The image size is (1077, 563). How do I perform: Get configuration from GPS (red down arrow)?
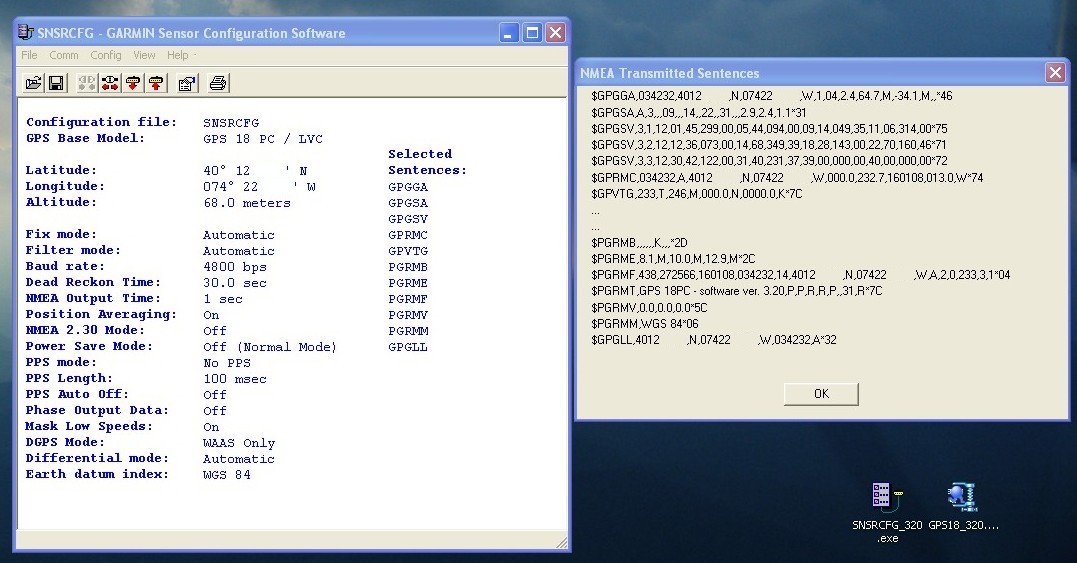point(133,83)
